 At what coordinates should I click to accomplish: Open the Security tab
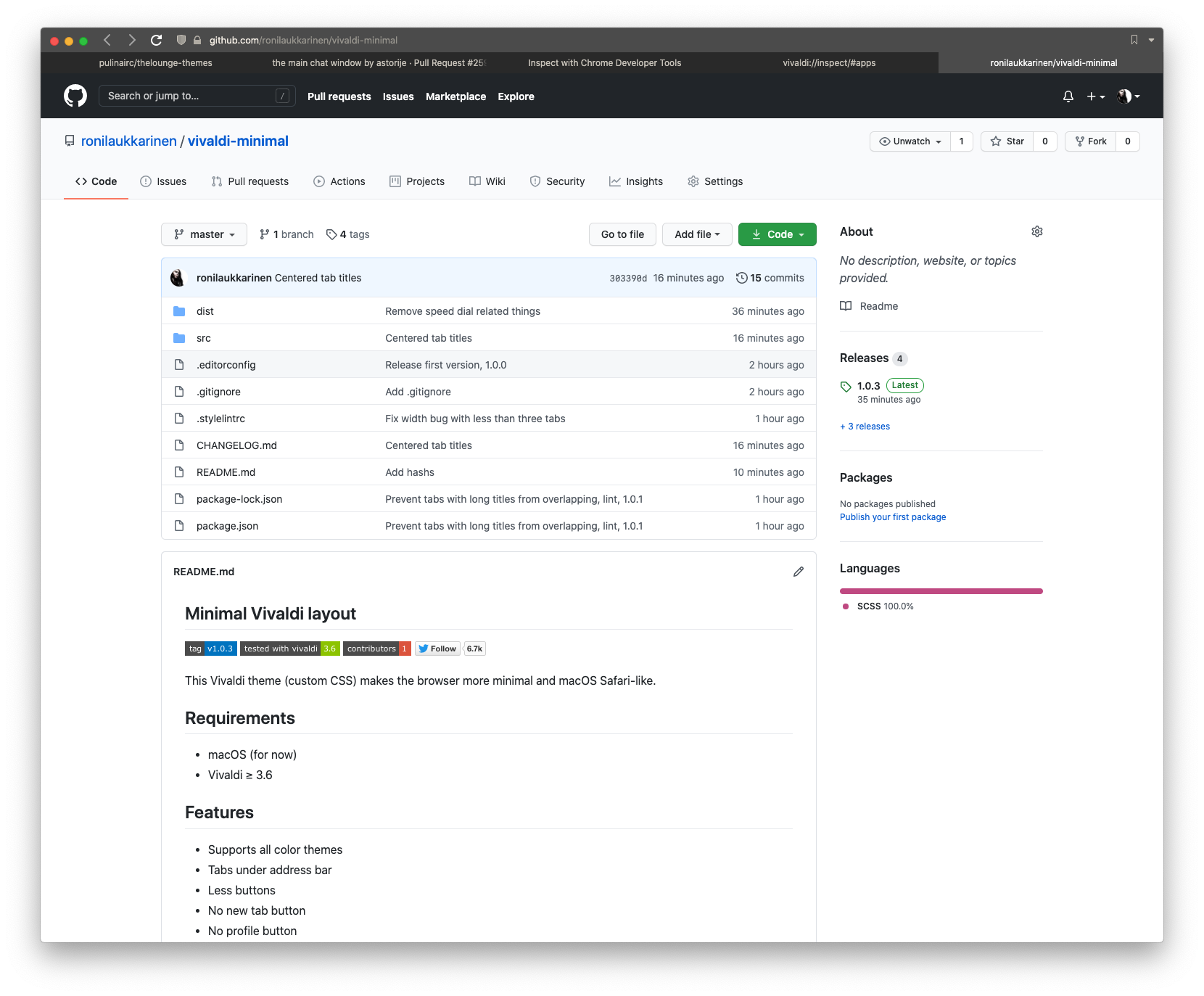point(557,181)
